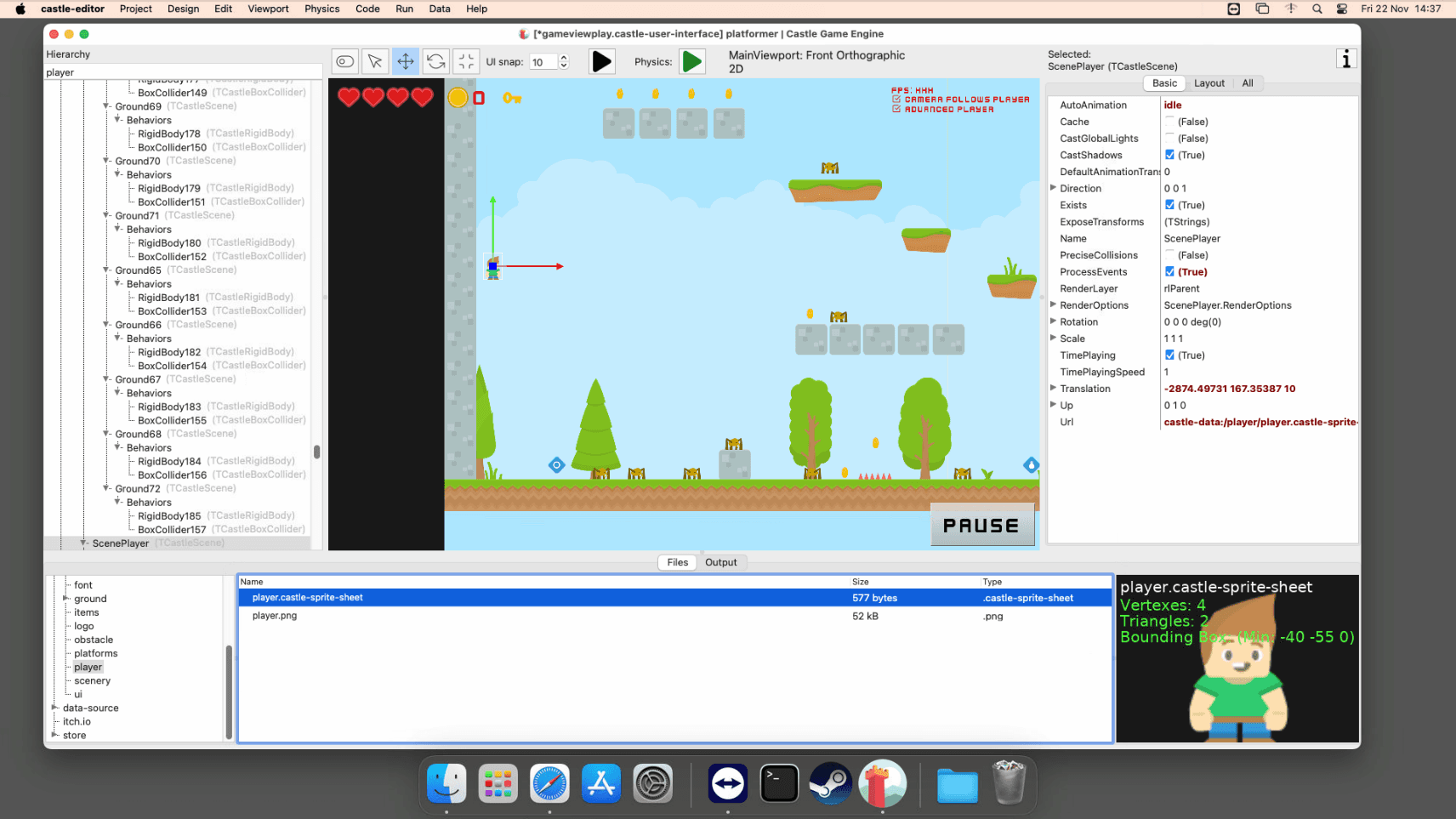Open the Castle Game Engine icon in the Dock
The height and width of the screenshot is (819, 1456).
point(882,783)
